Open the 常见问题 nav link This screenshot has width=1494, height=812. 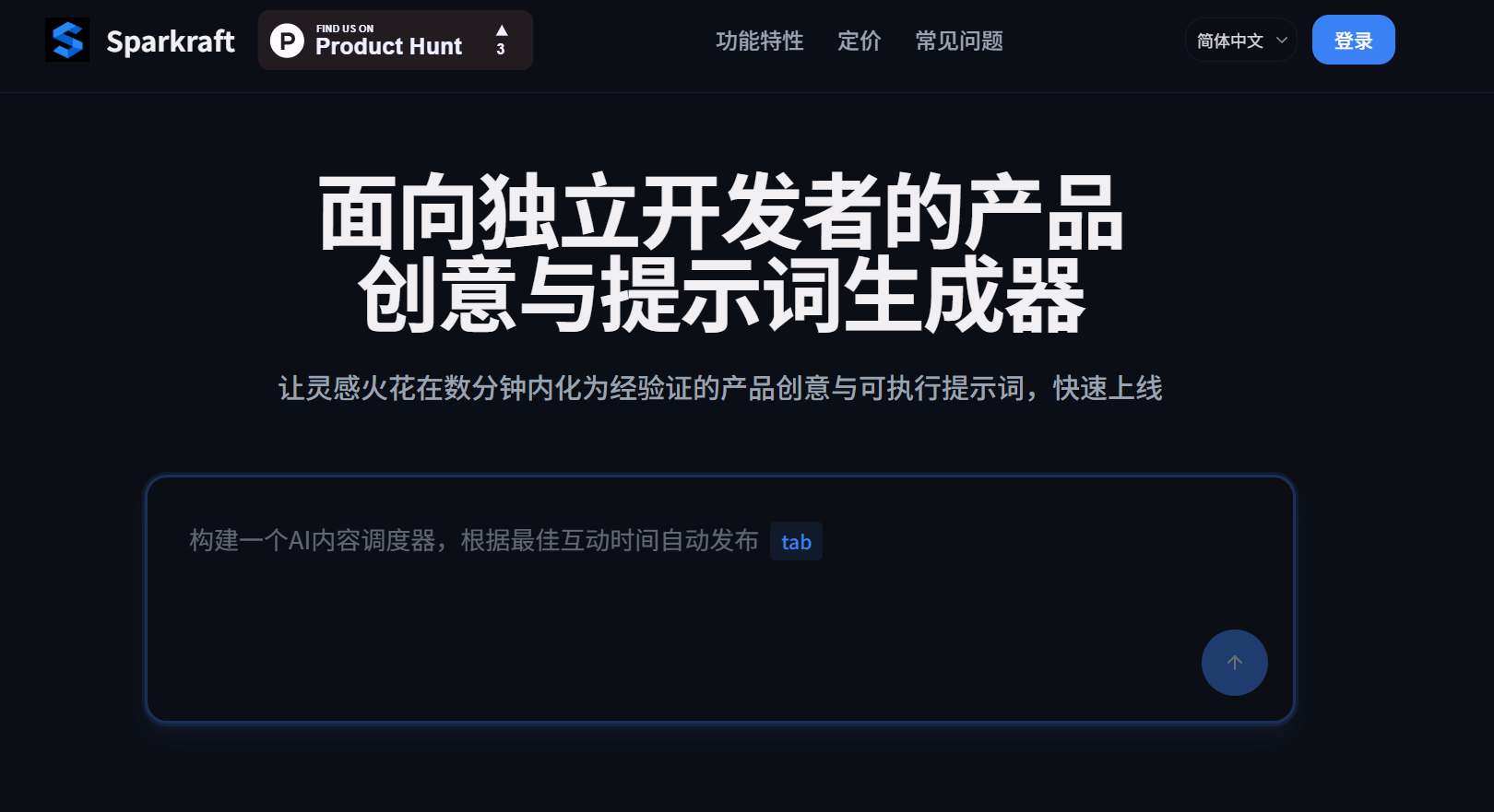[959, 41]
